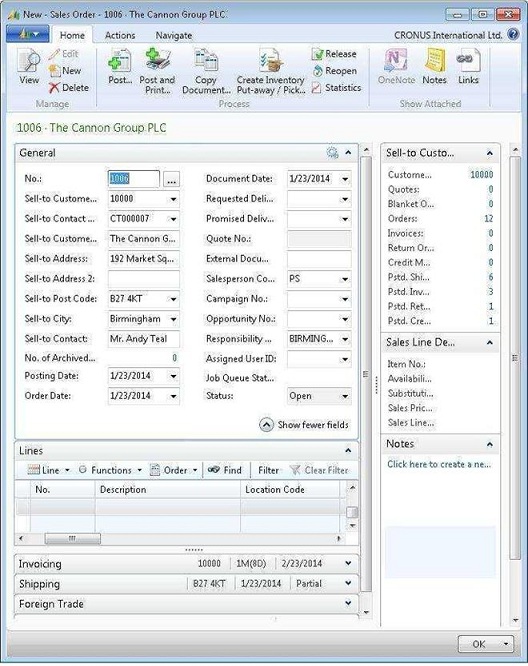The width and height of the screenshot is (528, 666).
Task: Click Find binoculars in Lines toolbar
Action: [225, 470]
